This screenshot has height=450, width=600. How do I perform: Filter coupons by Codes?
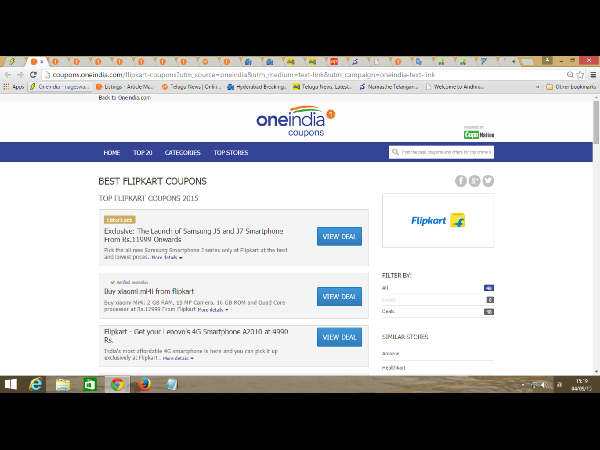pyautogui.click(x=389, y=299)
